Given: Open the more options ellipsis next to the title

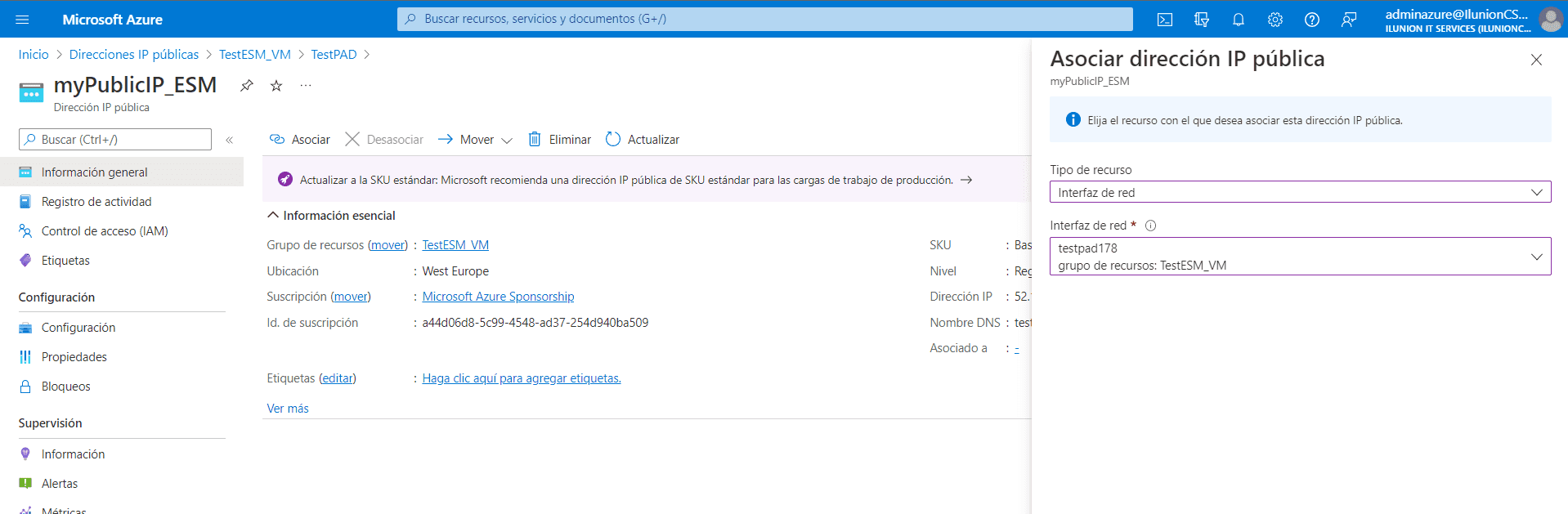Looking at the screenshot, I should tap(306, 85).
